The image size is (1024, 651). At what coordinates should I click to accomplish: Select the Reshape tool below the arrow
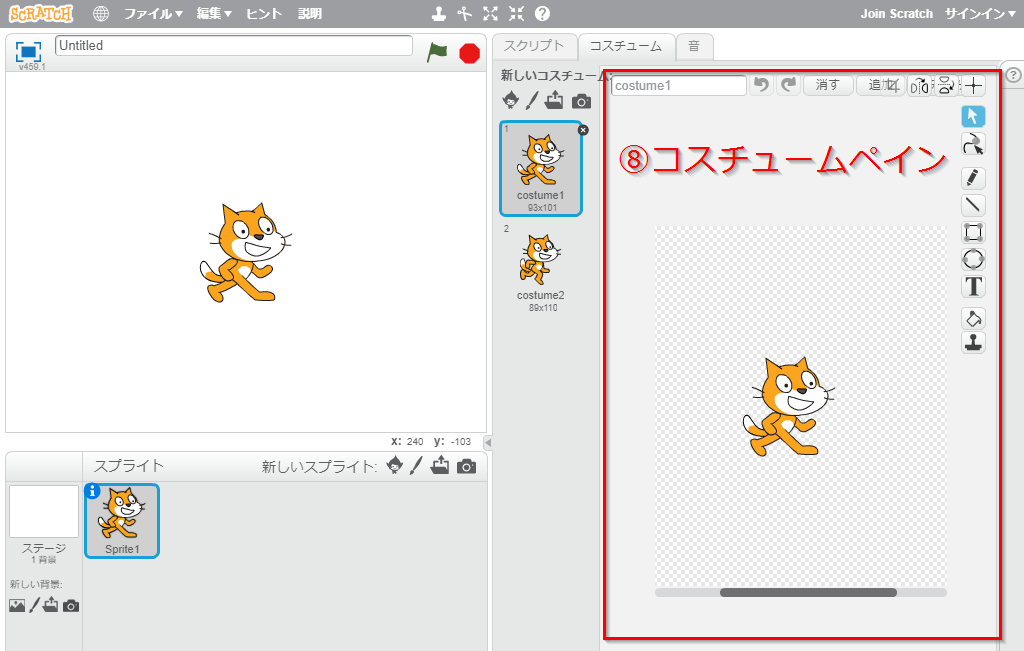tap(973, 144)
